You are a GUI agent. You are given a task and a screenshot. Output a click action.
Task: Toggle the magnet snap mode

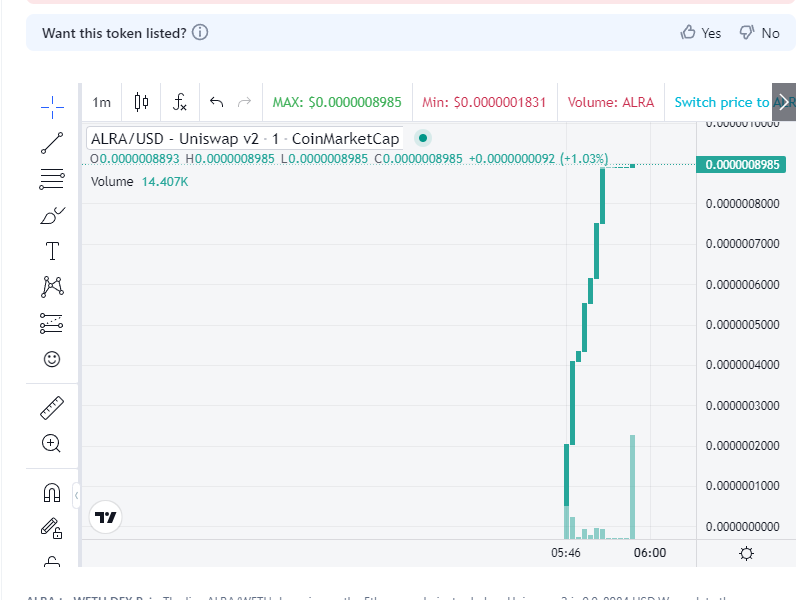point(52,493)
